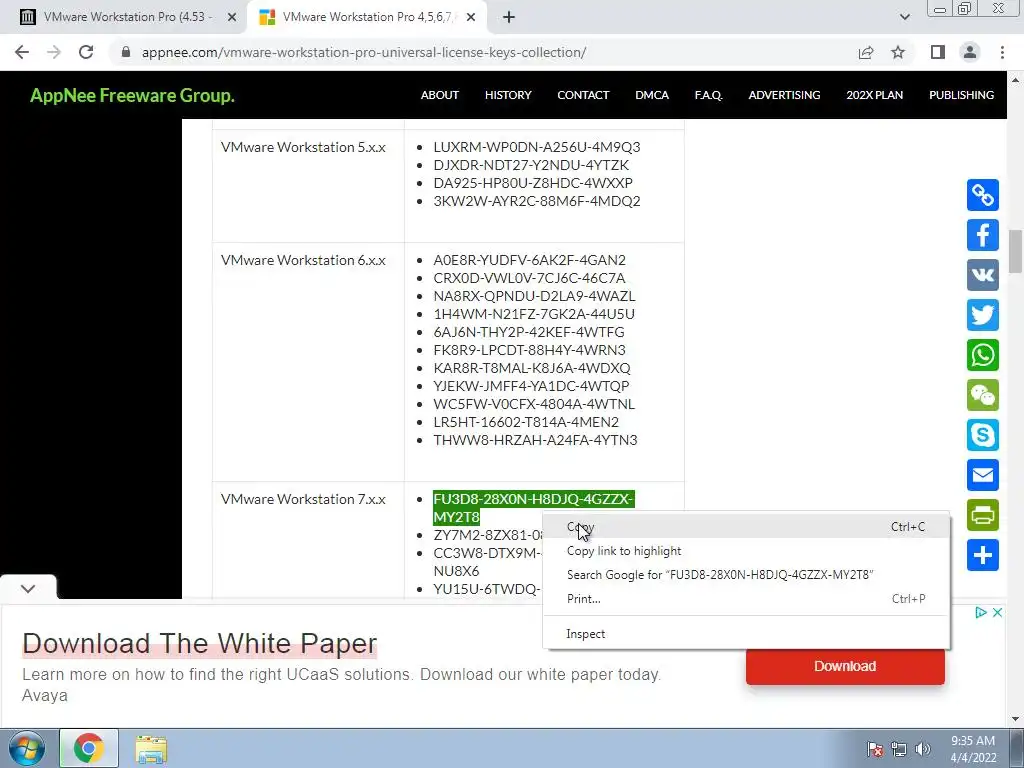Click key 3KW2W-AYR2C-88M6F-4MDQ2

537,201
